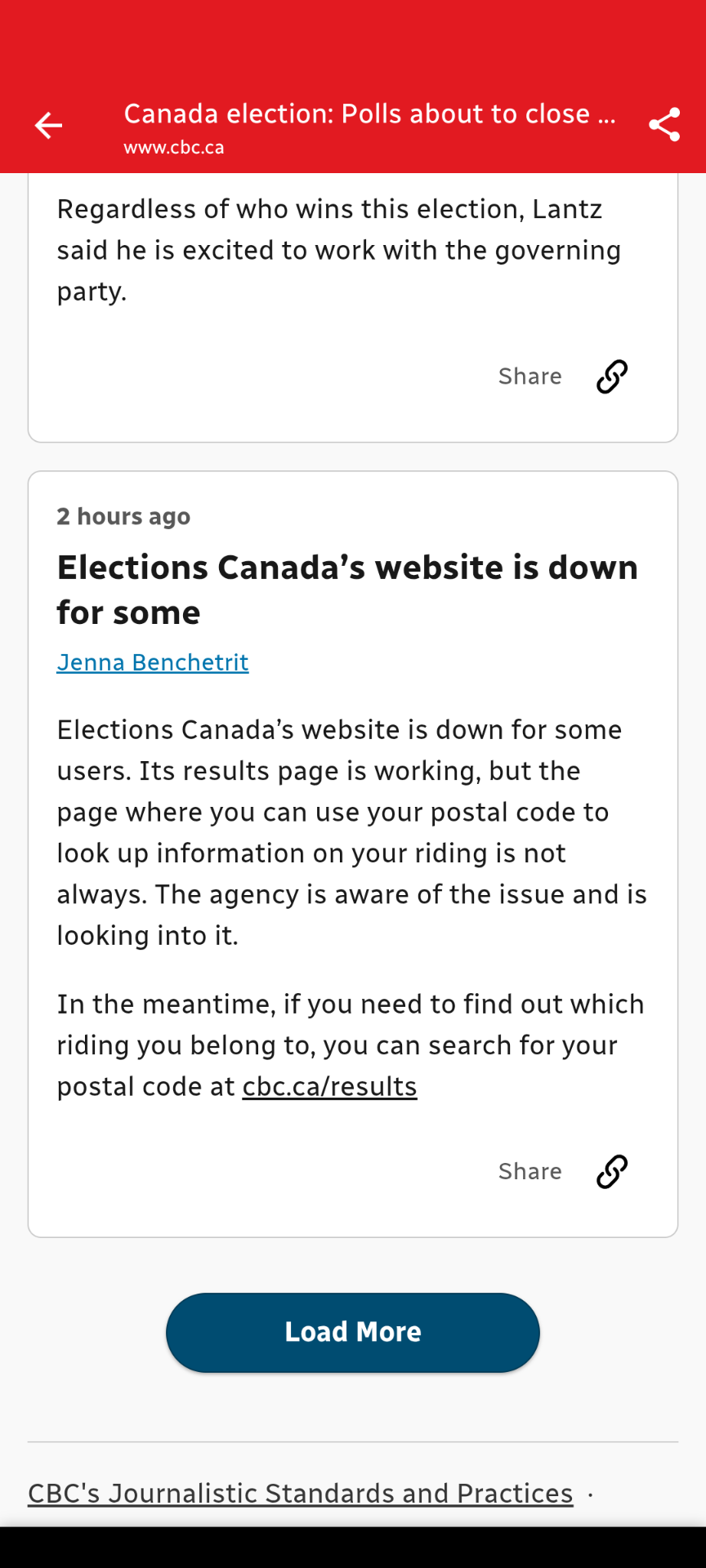This screenshot has width=706, height=1568.
Task: Tap the horizontal divider above the footer links
Action: coord(353,1442)
